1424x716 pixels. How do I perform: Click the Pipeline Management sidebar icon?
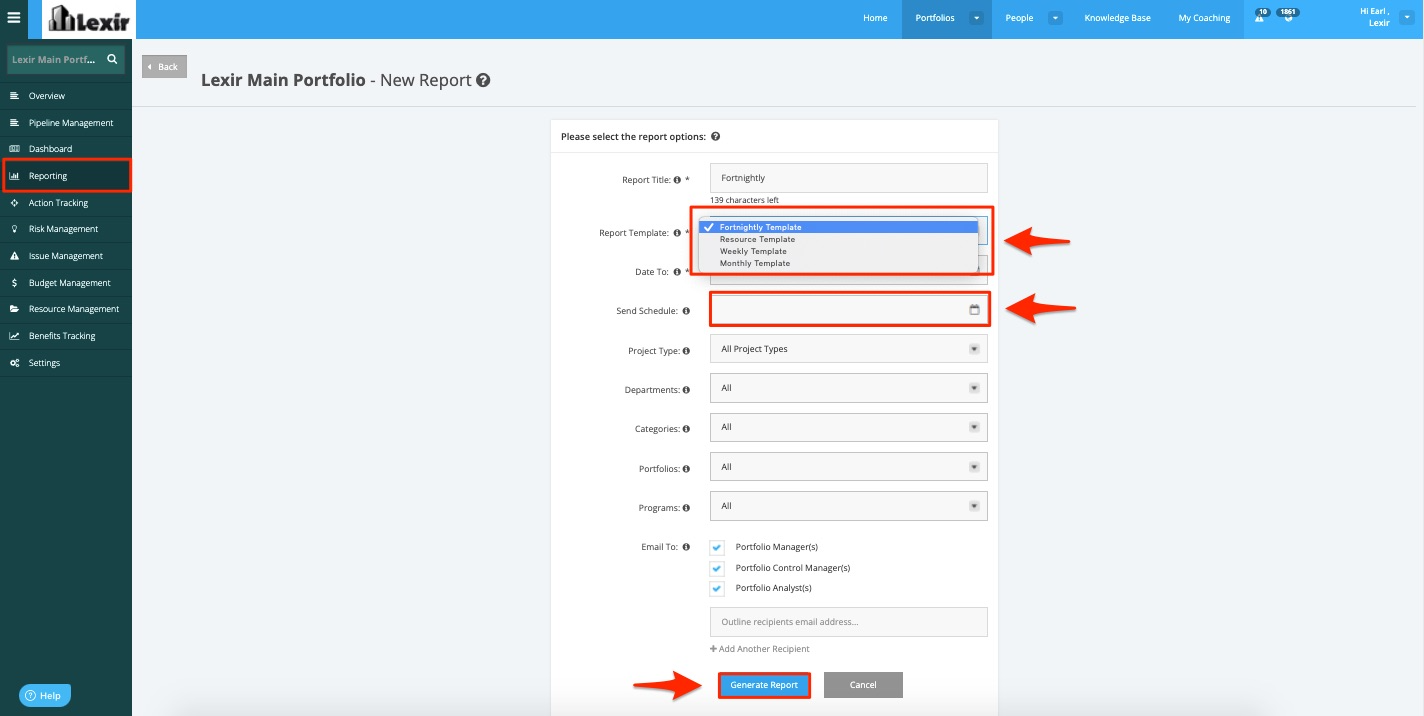tap(14, 123)
